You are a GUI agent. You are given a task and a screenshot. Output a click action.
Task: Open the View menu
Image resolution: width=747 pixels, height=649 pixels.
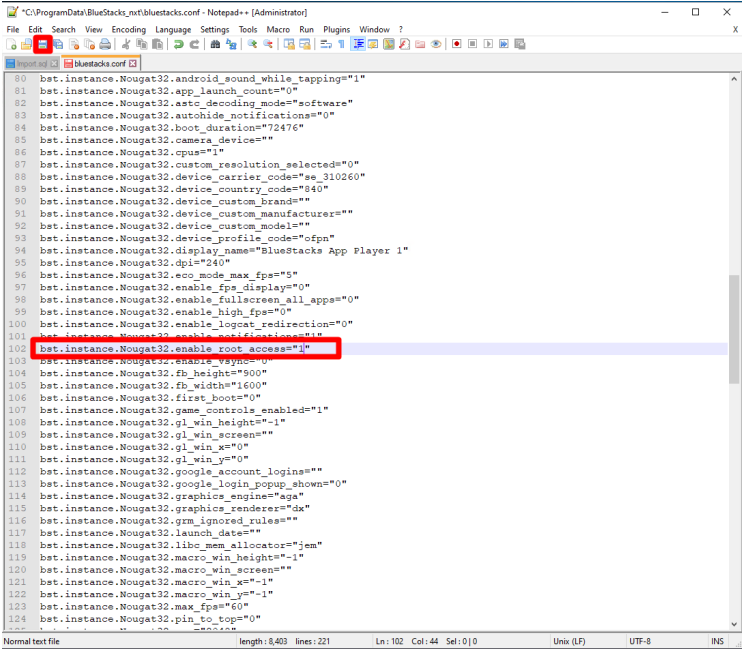pyautogui.click(x=93, y=30)
